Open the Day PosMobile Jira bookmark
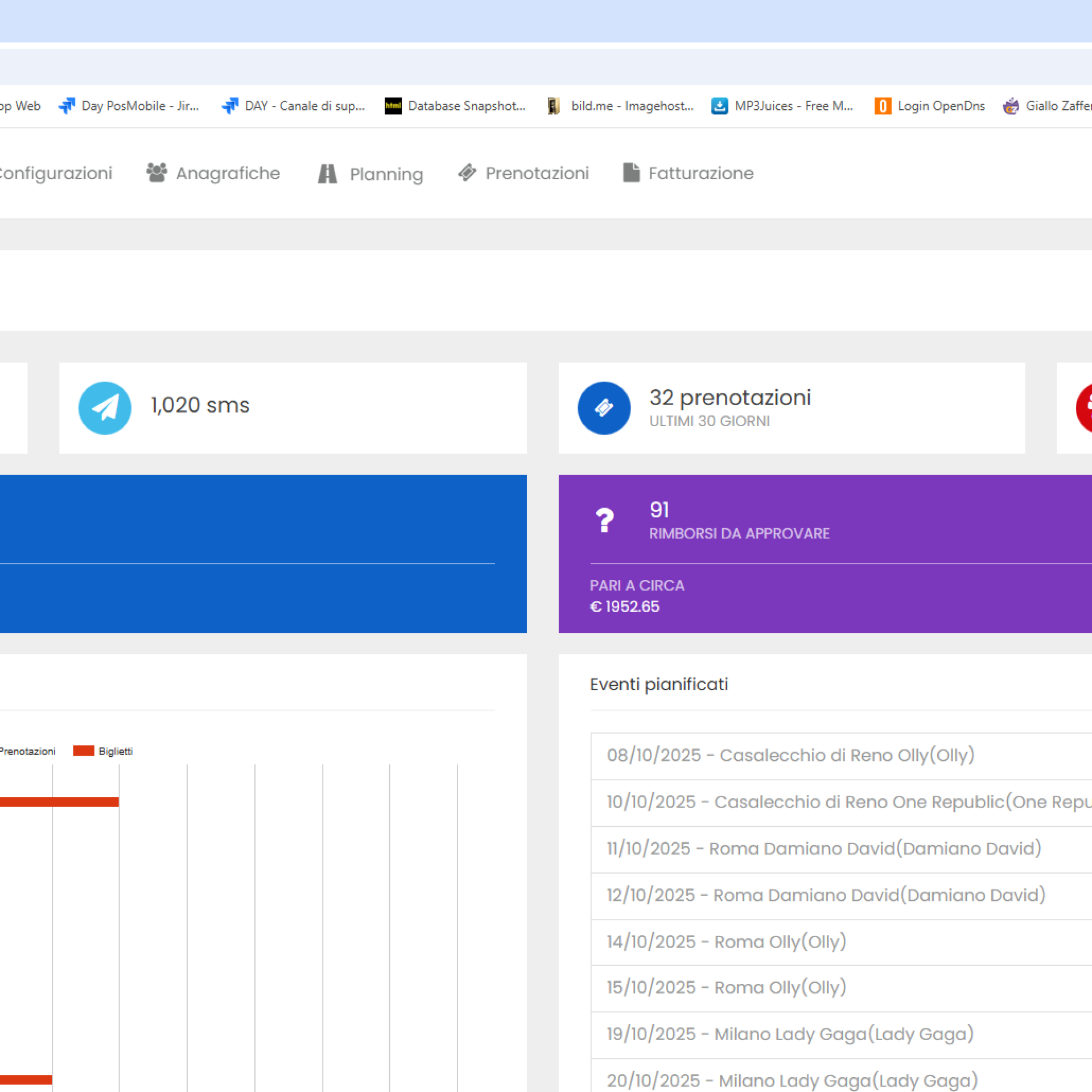 click(x=129, y=106)
